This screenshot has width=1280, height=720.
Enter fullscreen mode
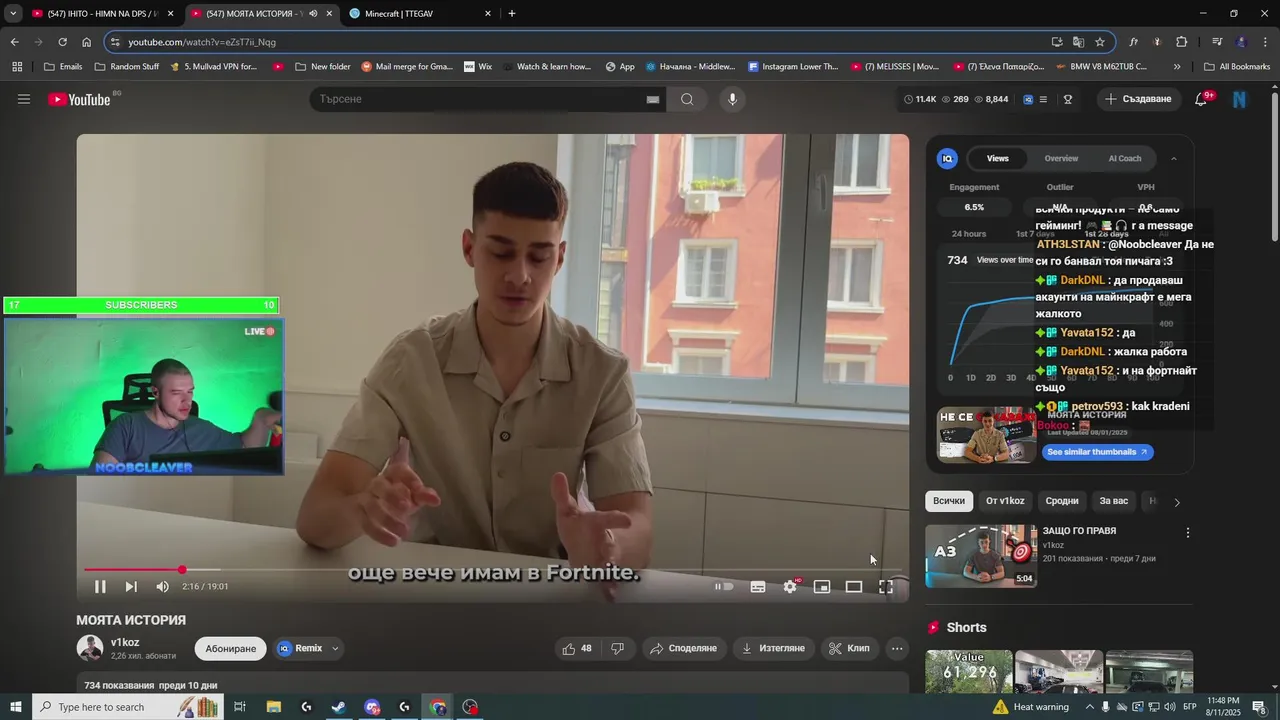click(886, 587)
